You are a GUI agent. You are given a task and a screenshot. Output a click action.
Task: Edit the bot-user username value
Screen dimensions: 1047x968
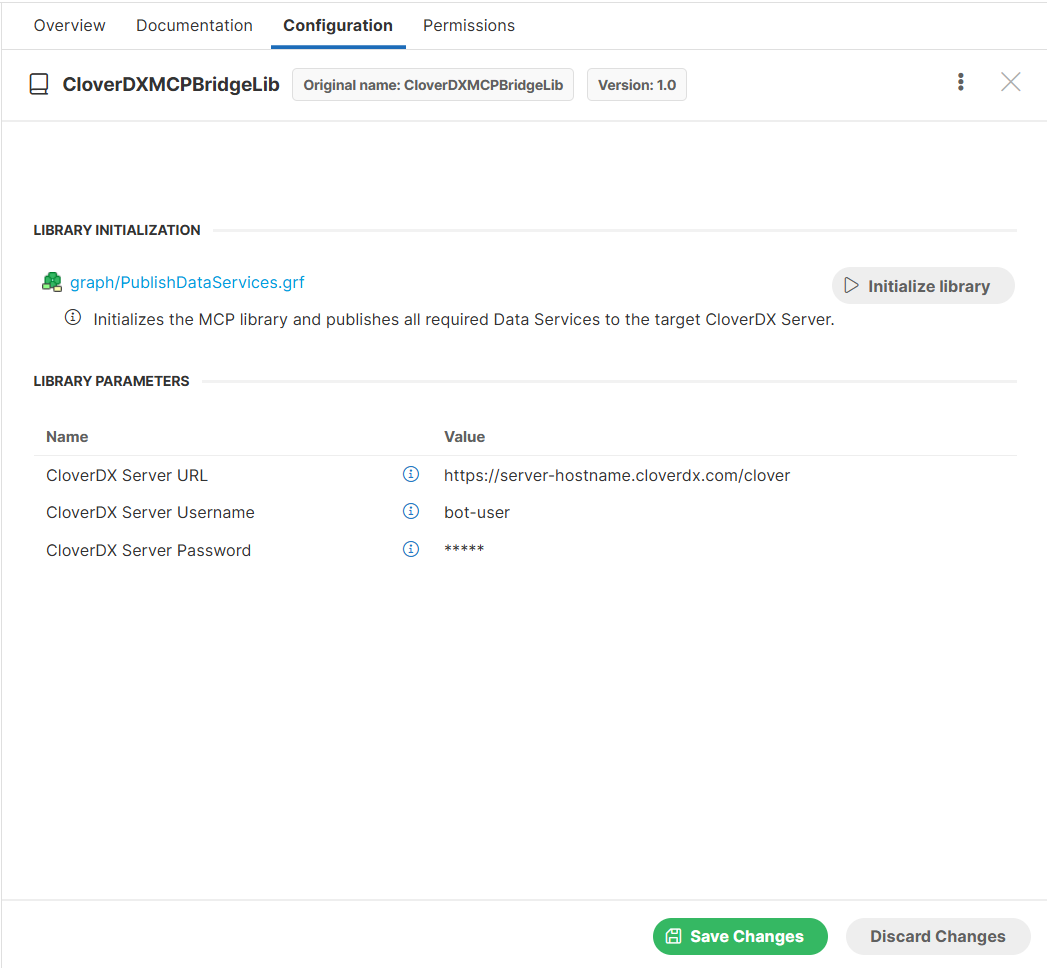(x=477, y=512)
